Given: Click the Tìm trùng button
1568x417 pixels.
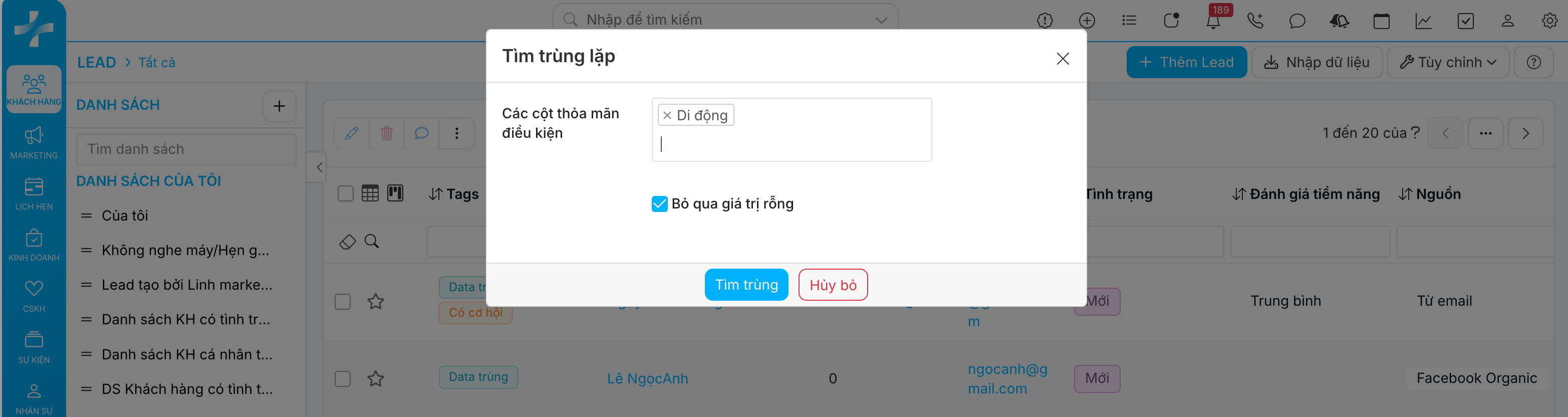Looking at the screenshot, I should [x=745, y=285].
